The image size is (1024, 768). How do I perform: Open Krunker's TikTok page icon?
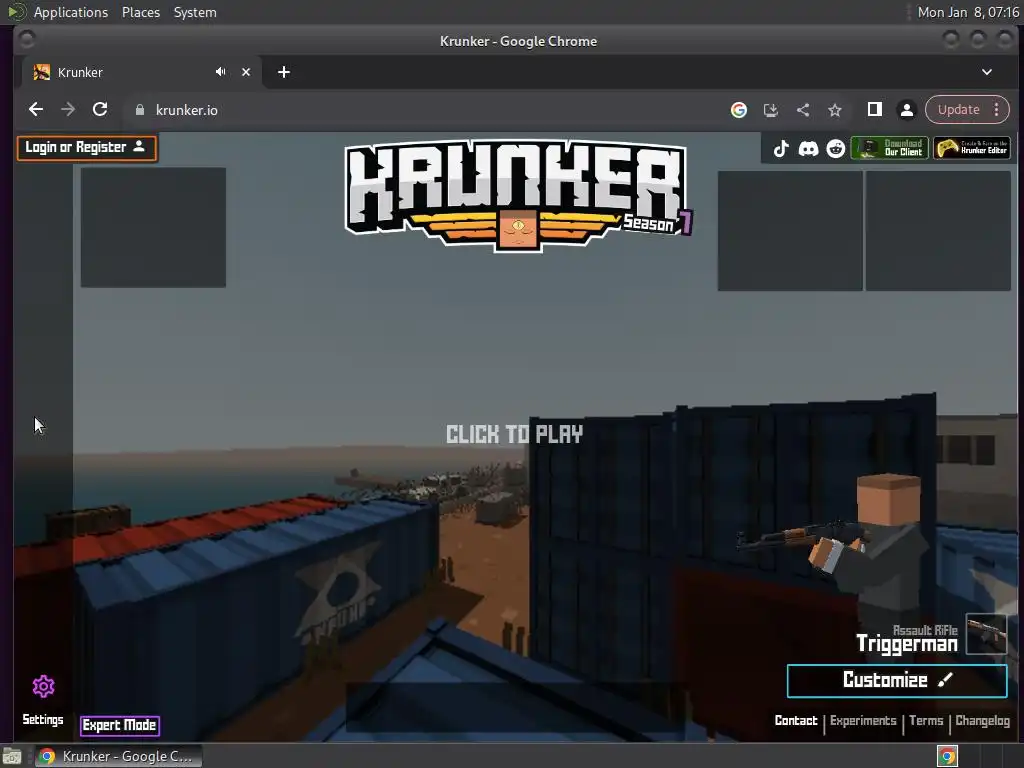click(780, 149)
